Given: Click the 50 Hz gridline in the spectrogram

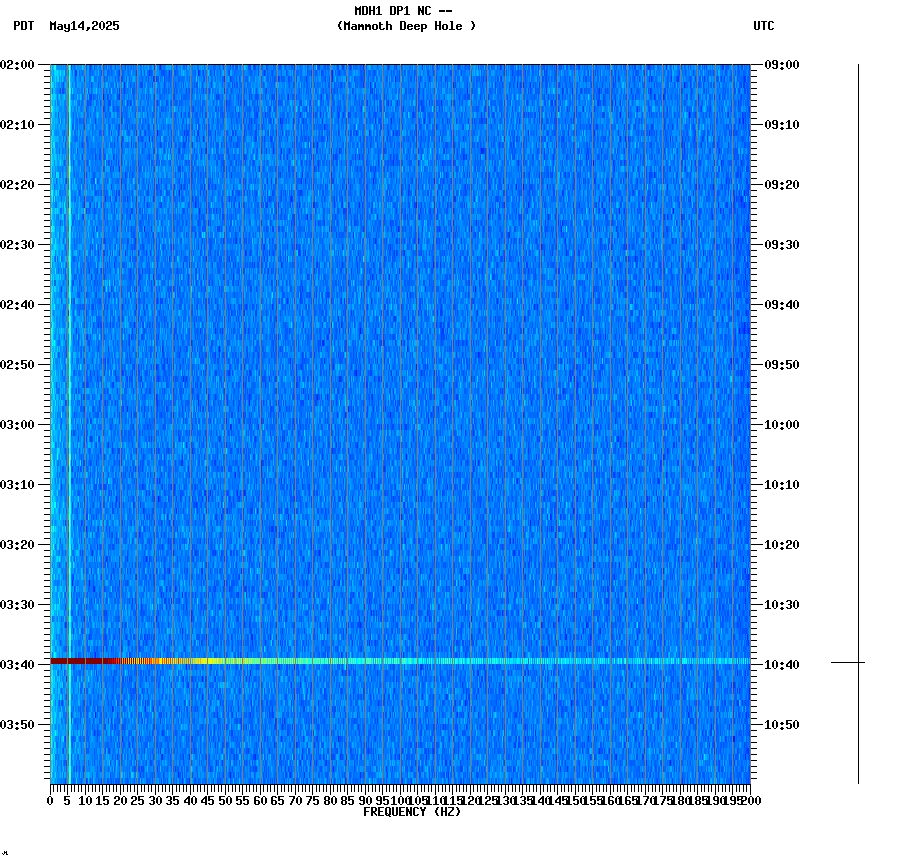Looking at the screenshot, I should click(227, 400).
